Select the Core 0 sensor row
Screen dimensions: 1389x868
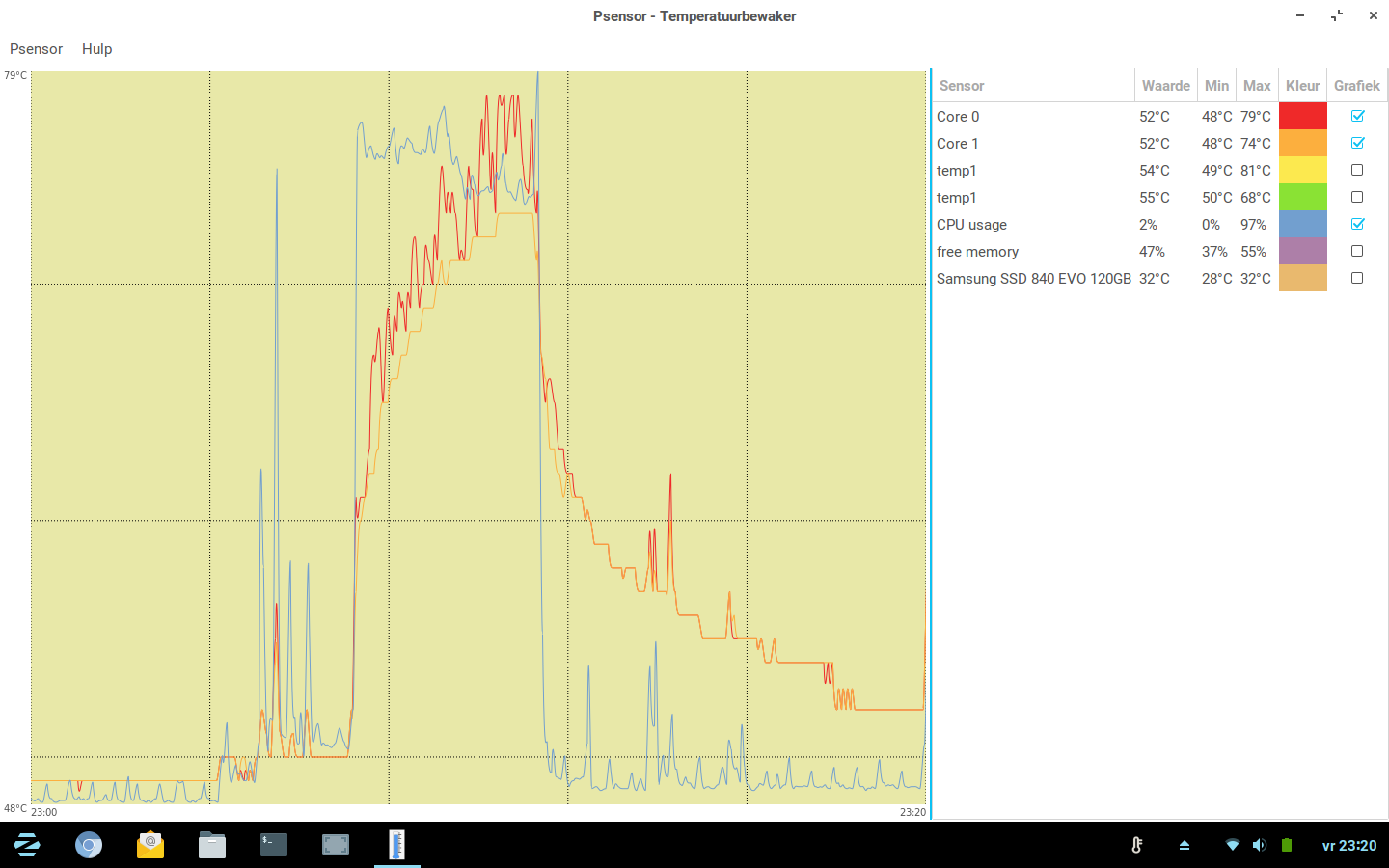pyautogui.click(x=1159, y=116)
